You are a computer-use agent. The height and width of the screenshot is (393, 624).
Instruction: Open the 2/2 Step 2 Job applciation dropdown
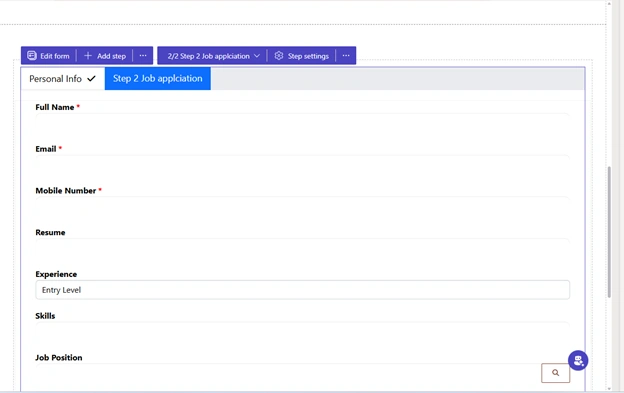pyautogui.click(x=213, y=56)
